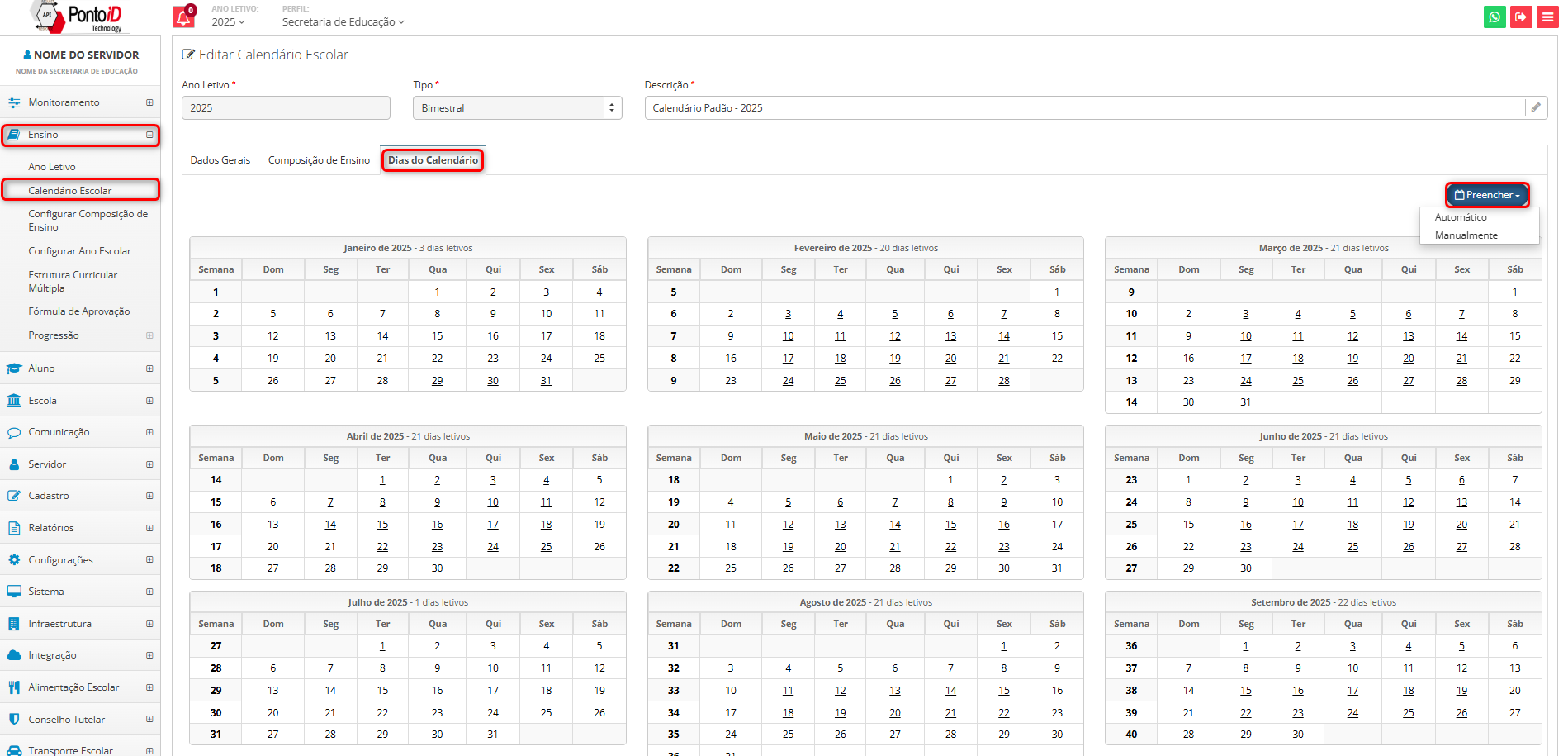Viewport: 1568px width, 756px height.
Task: Click the Sistema monitor icon
Action: pos(14,592)
